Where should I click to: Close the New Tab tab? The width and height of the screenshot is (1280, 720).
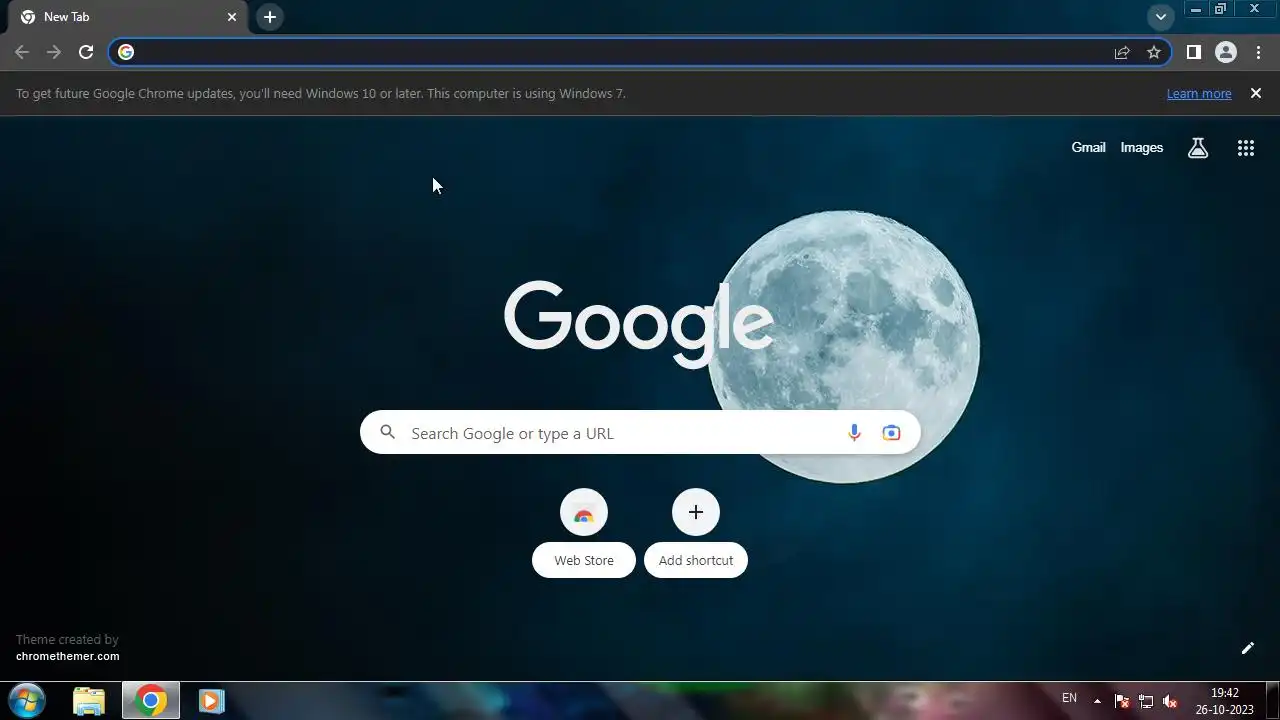[x=232, y=17]
